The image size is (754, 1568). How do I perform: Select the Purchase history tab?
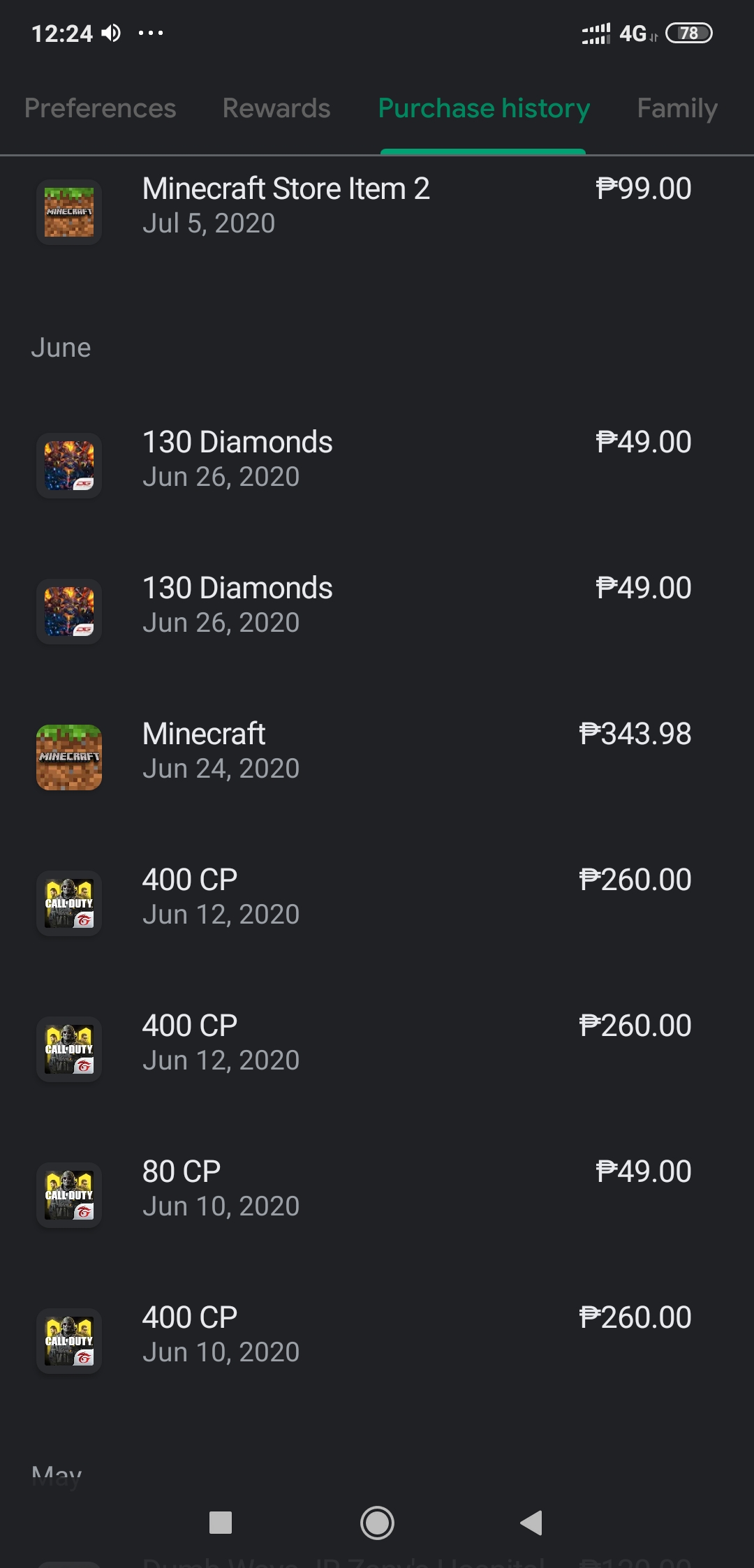[484, 108]
